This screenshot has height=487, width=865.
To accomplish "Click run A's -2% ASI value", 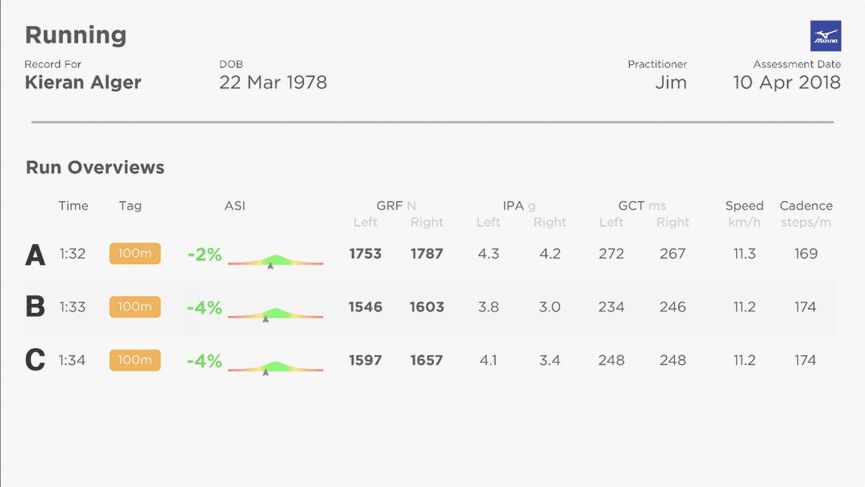I will point(204,255).
